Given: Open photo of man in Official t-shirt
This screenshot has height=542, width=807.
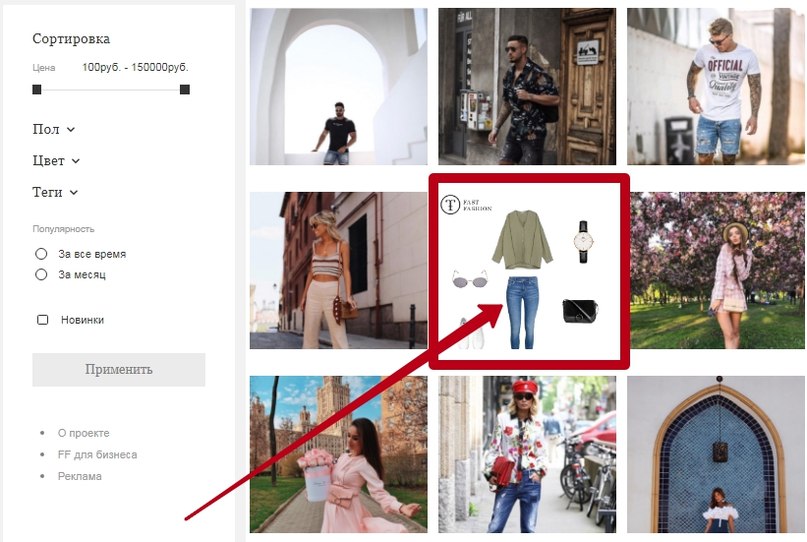Looking at the screenshot, I should (716, 86).
